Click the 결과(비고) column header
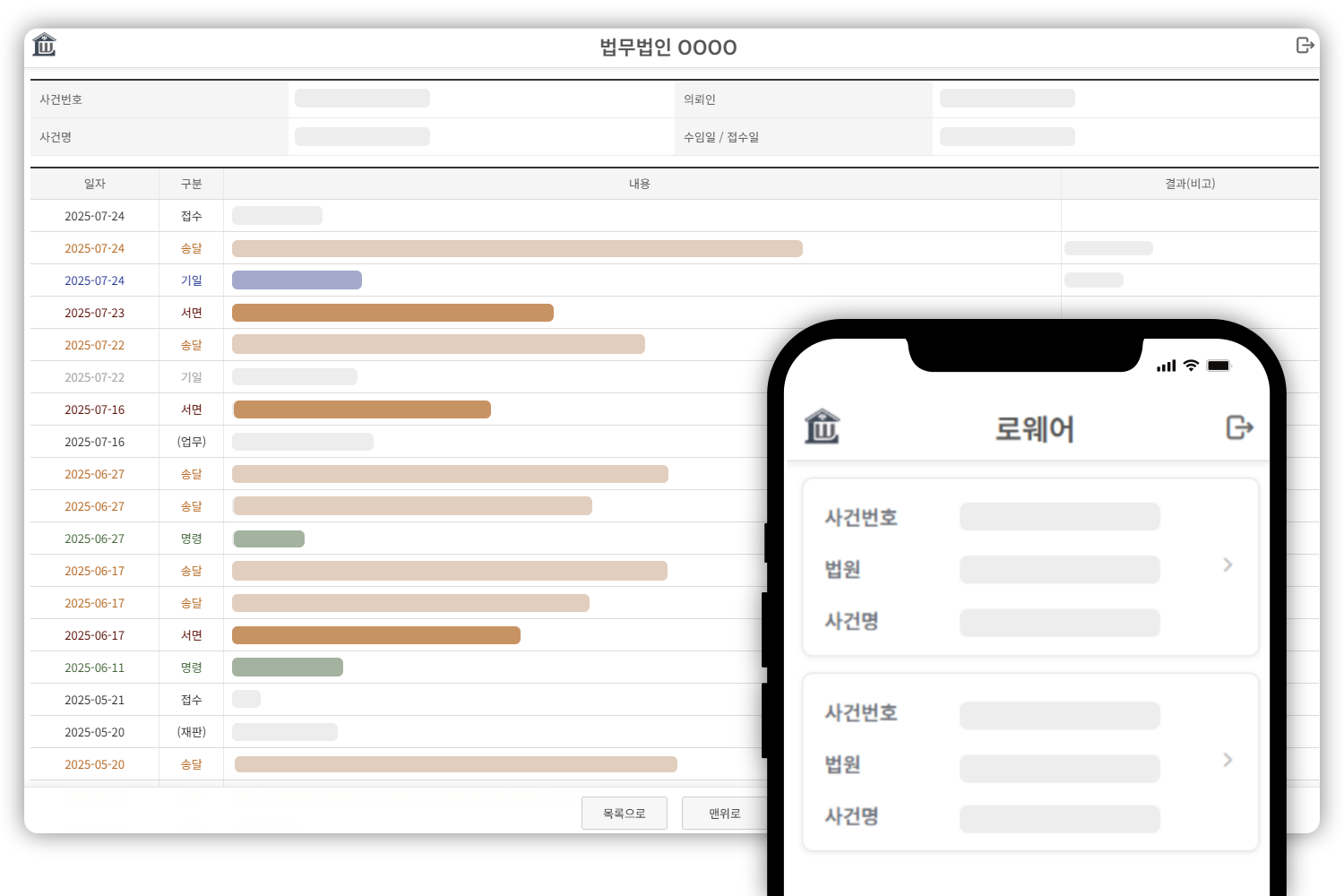This screenshot has height=896, width=1344. [1189, 184]
